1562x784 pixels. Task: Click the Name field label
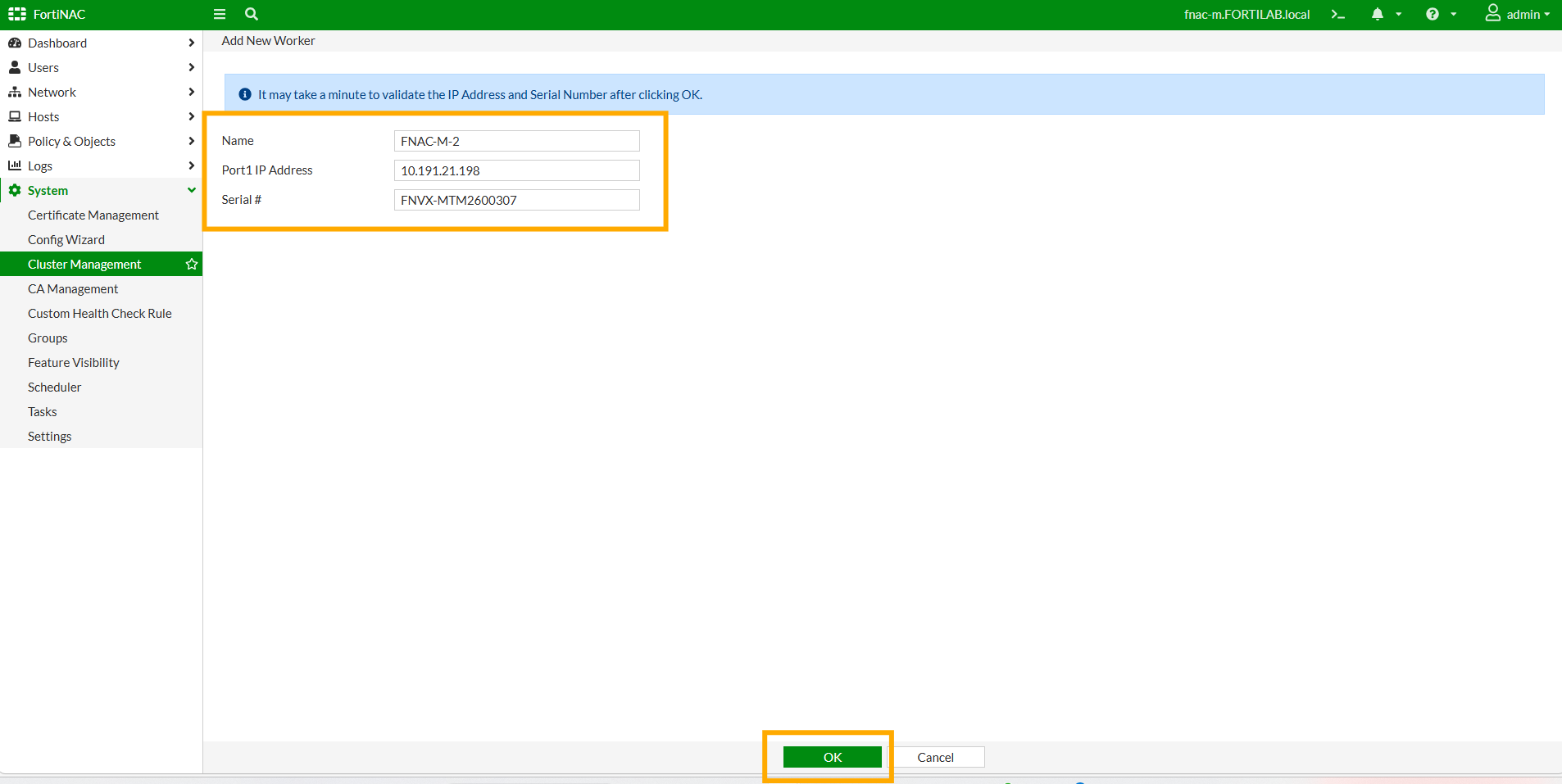point(238,141)
